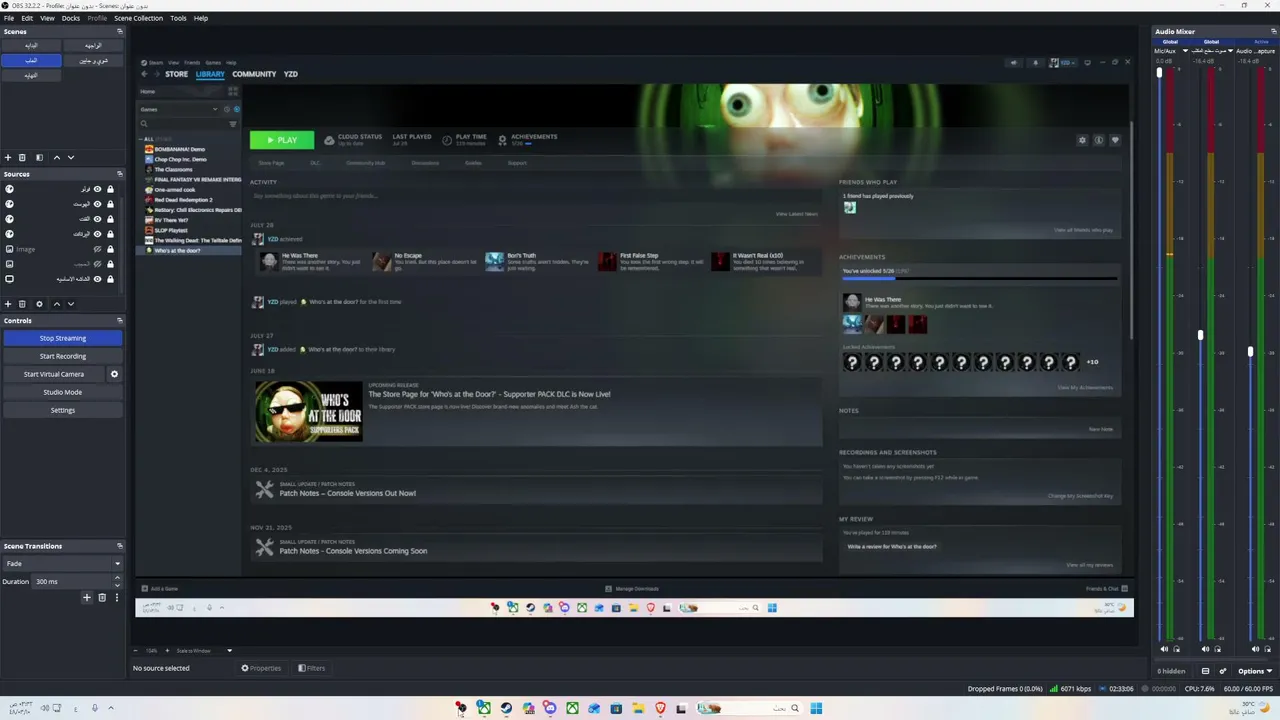1280x720 pixels.
Task: Open the Audio Mixer Options dropdown
Action: point(1255,671)
